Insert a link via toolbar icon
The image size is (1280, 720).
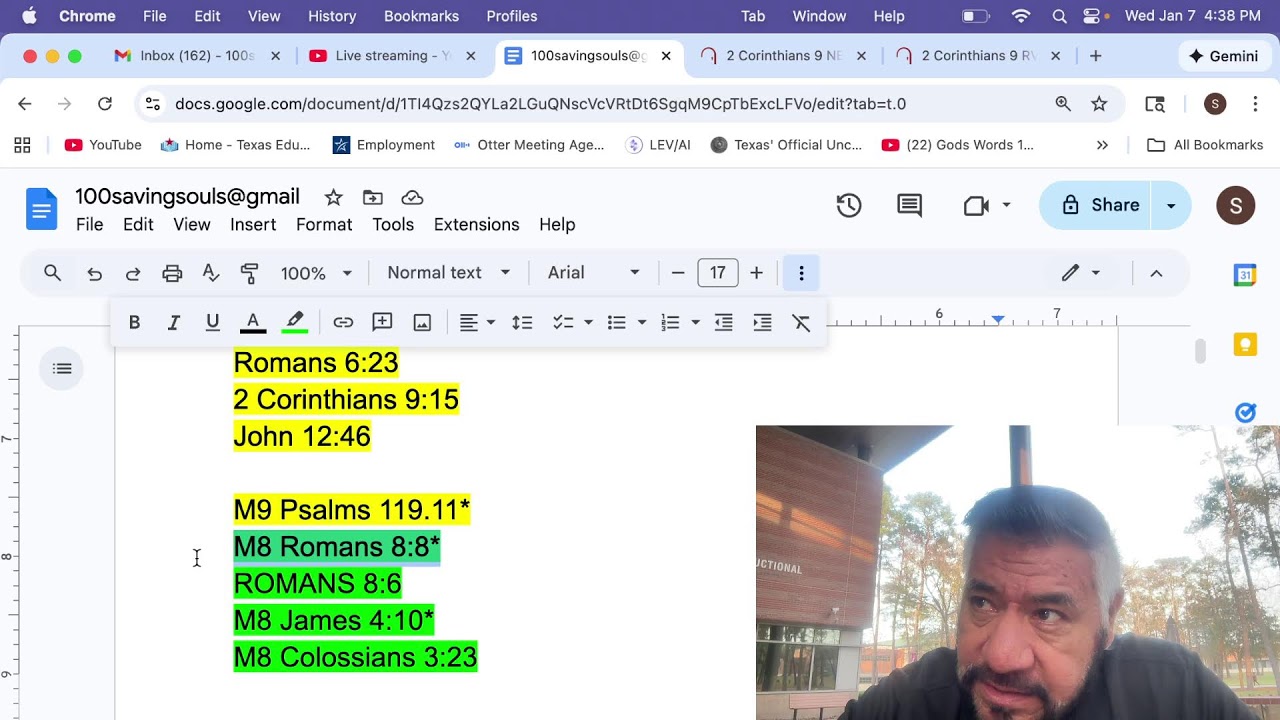(x=343, y=322)
